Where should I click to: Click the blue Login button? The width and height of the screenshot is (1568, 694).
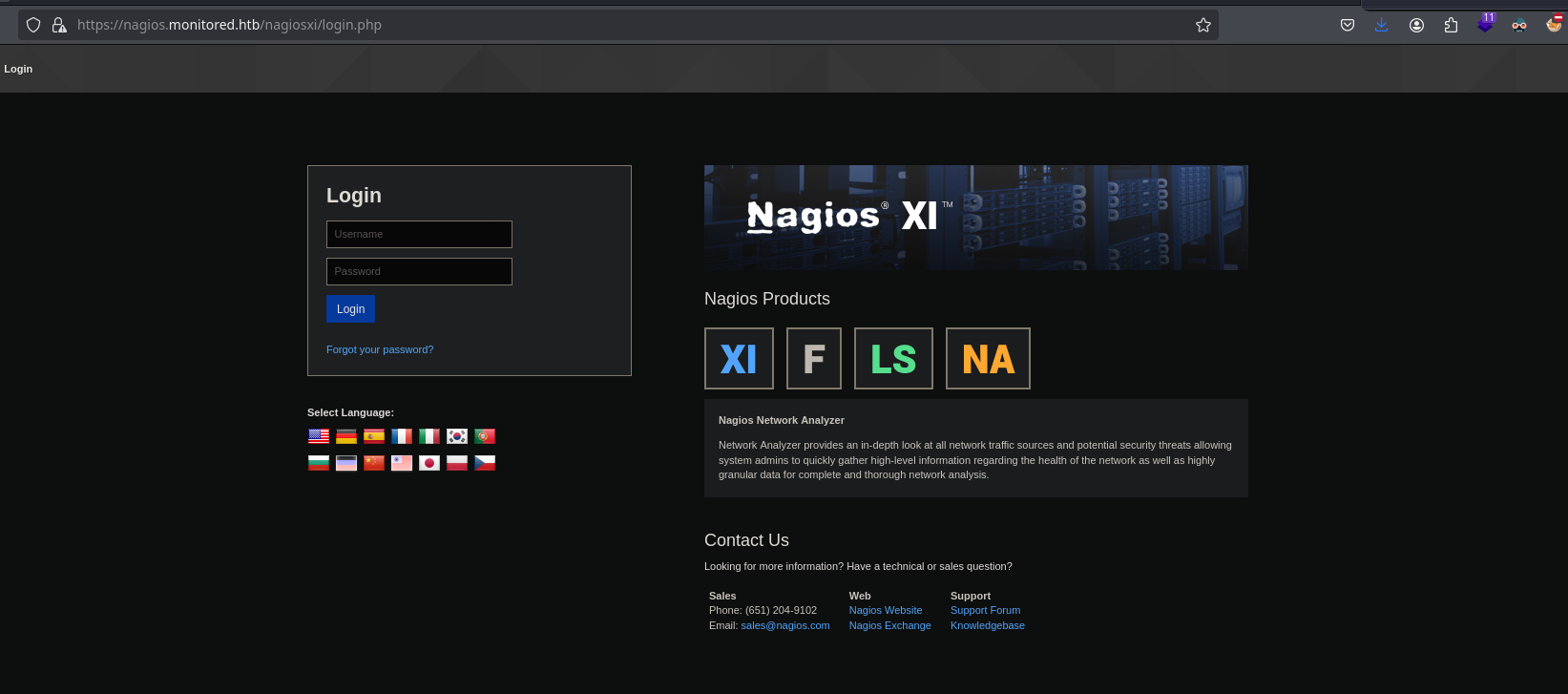point(350,308)
